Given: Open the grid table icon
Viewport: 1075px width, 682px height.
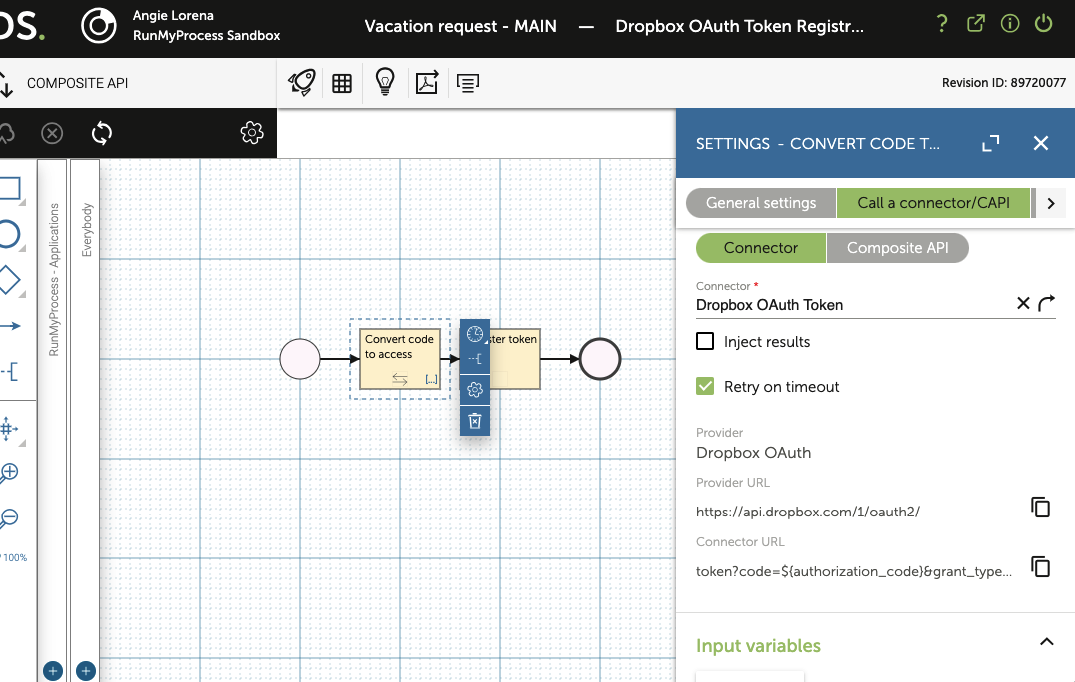Looking at the screenshot, I should [341, 84].
